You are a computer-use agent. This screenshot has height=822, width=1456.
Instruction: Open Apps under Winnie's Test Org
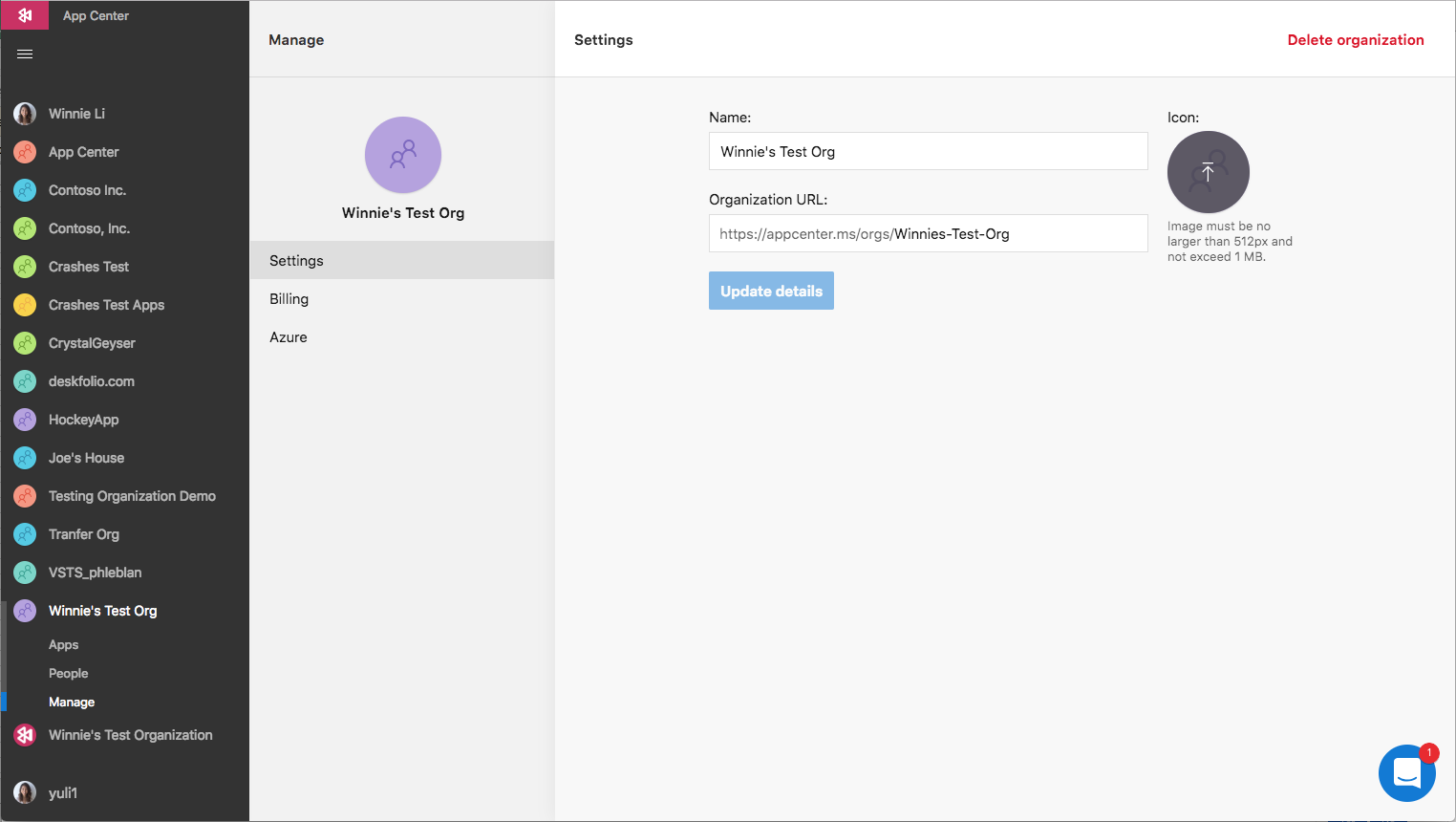pos(63,644)
